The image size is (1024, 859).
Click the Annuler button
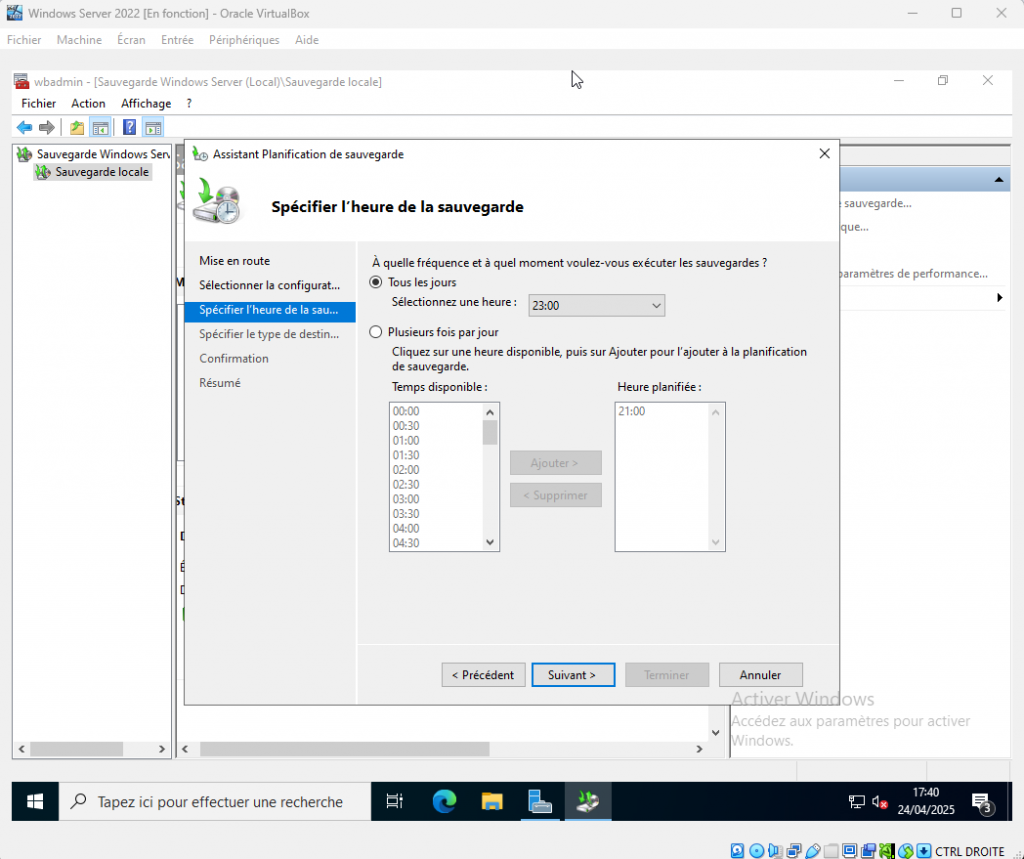click(760, 675)
